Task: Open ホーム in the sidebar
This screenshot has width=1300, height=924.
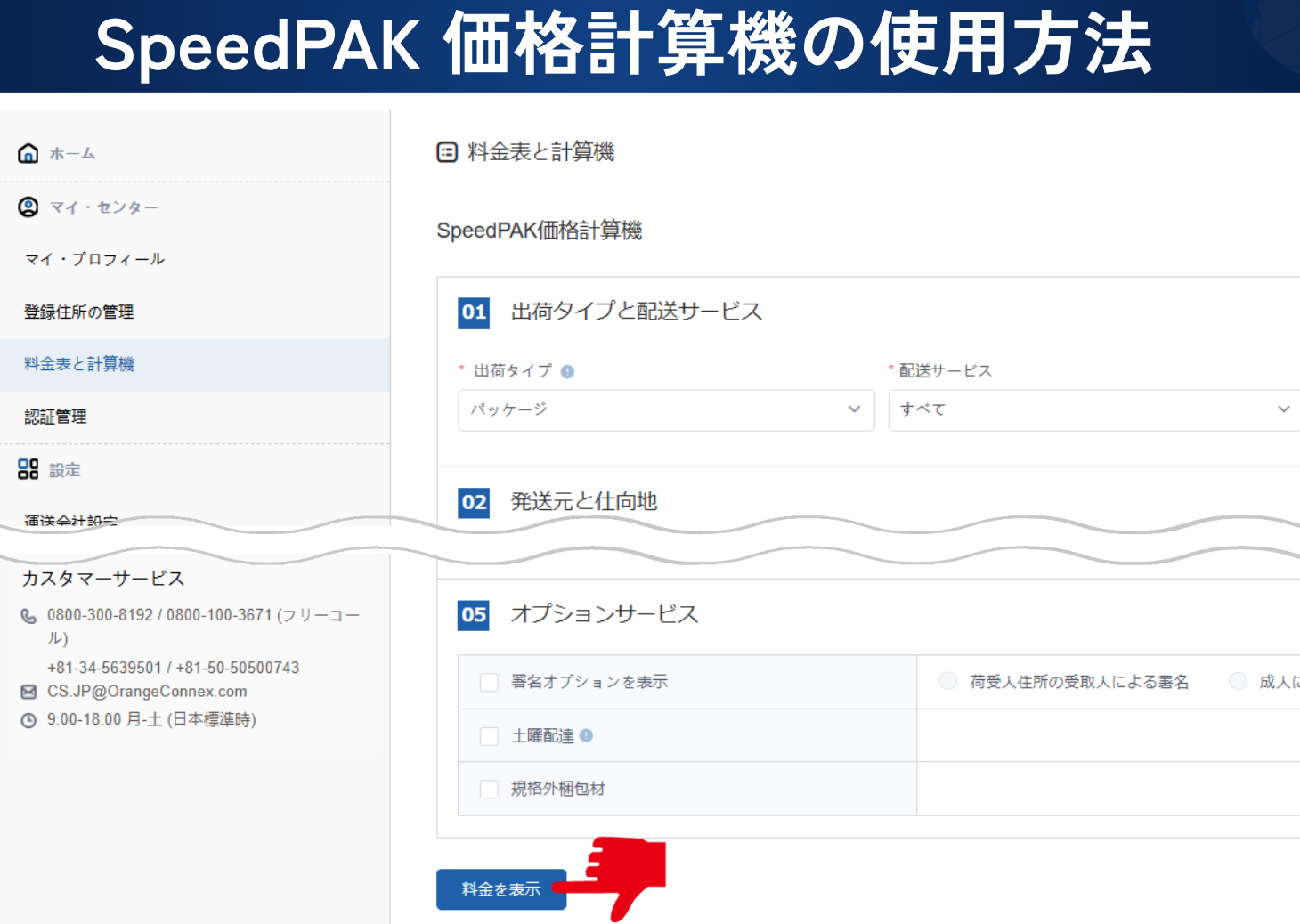Action: click(x=72, y=153)
